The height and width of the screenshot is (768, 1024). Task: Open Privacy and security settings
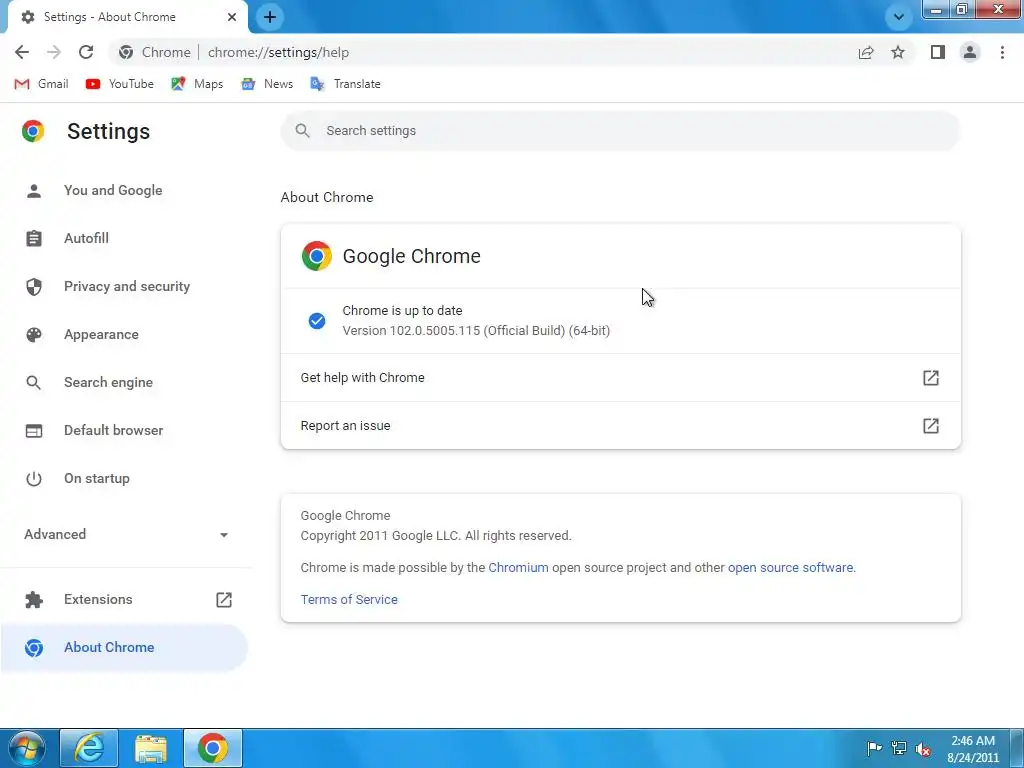coord(124,286)
